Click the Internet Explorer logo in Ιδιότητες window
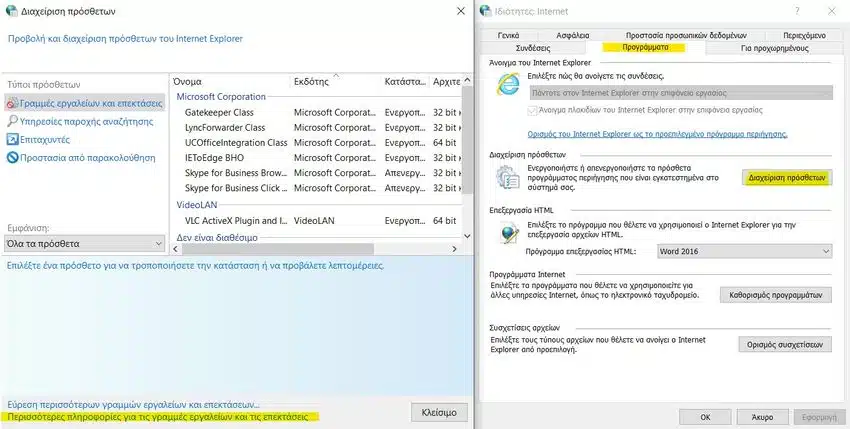Screen dimensions: 850x429 pos(508,85)
